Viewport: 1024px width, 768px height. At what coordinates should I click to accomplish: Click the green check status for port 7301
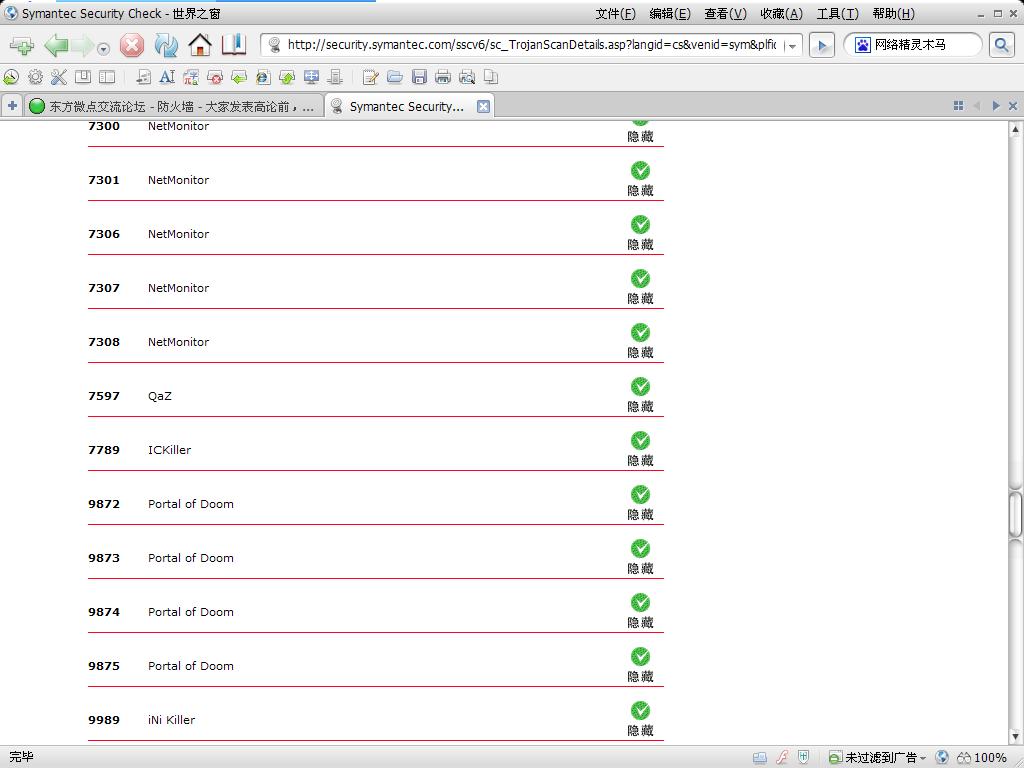640,170
